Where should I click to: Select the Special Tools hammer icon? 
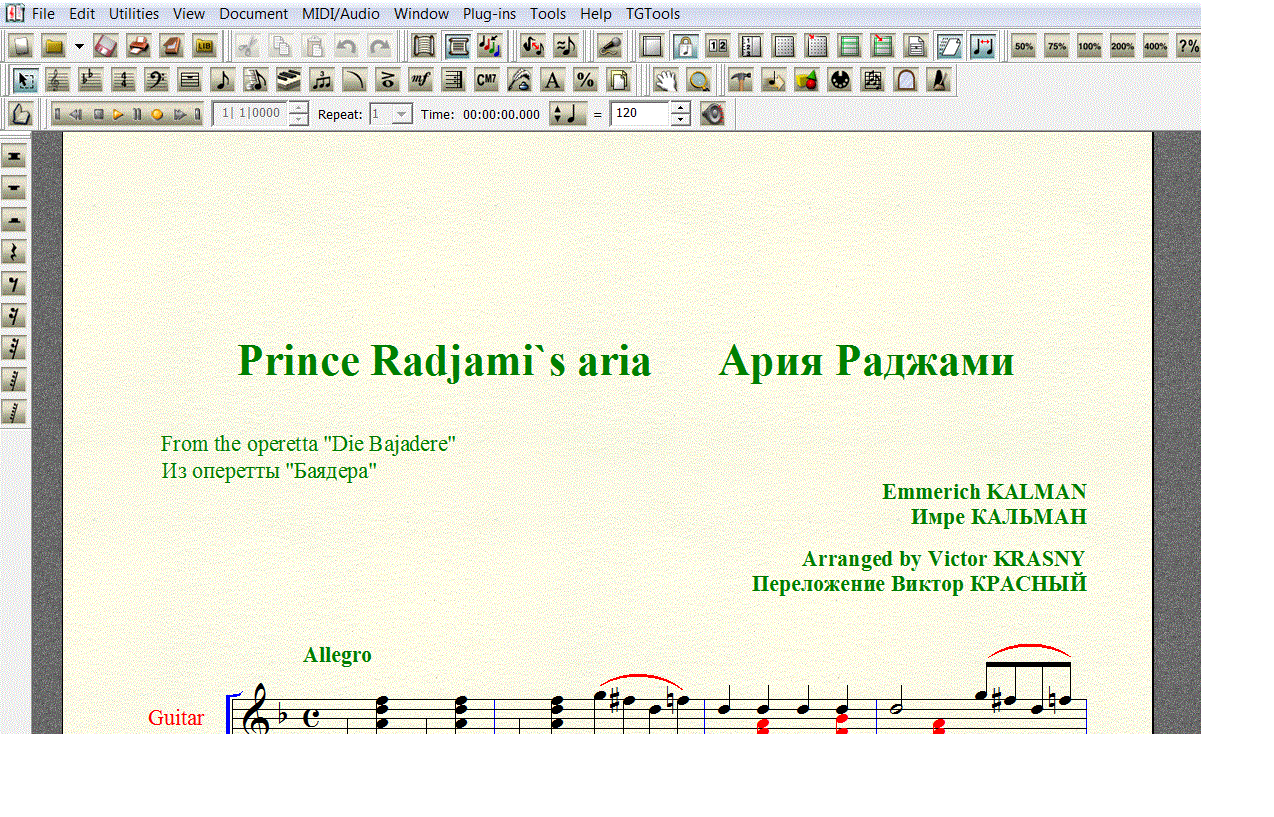click(740, 80)
